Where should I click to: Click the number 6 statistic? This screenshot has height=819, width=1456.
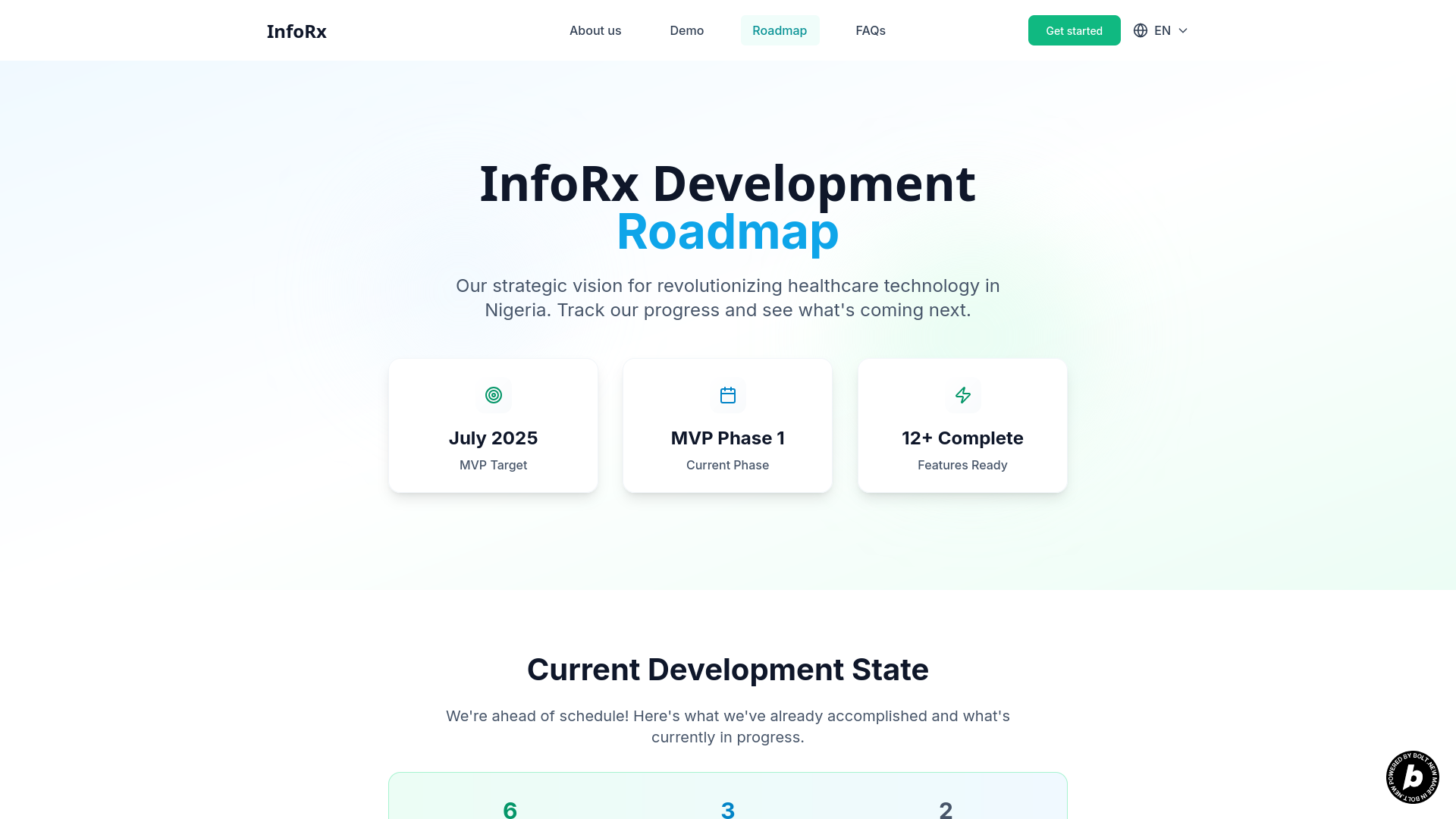[510, 809]
